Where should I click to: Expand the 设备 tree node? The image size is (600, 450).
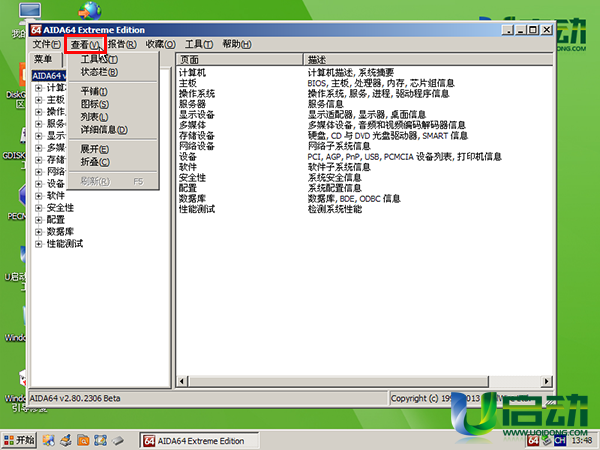(x=38, y=184)
